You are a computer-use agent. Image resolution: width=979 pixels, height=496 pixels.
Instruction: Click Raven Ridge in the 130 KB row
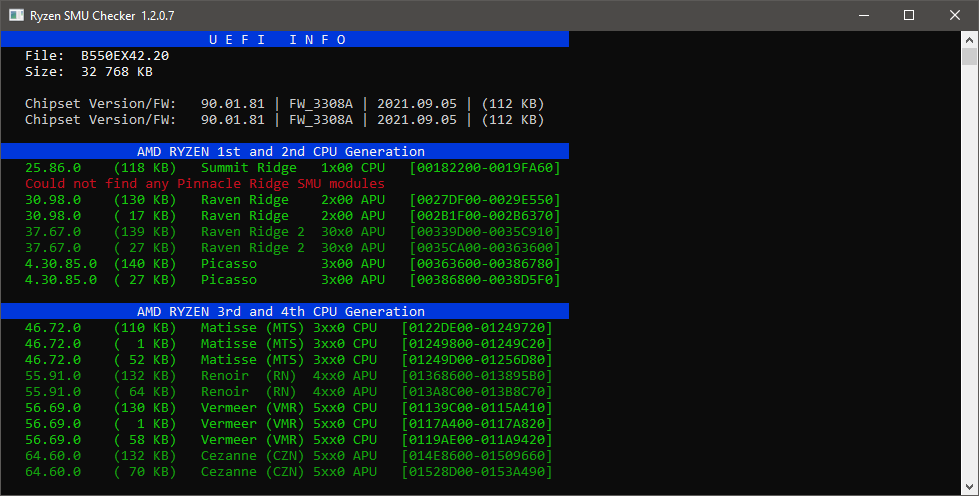point(245,200)
